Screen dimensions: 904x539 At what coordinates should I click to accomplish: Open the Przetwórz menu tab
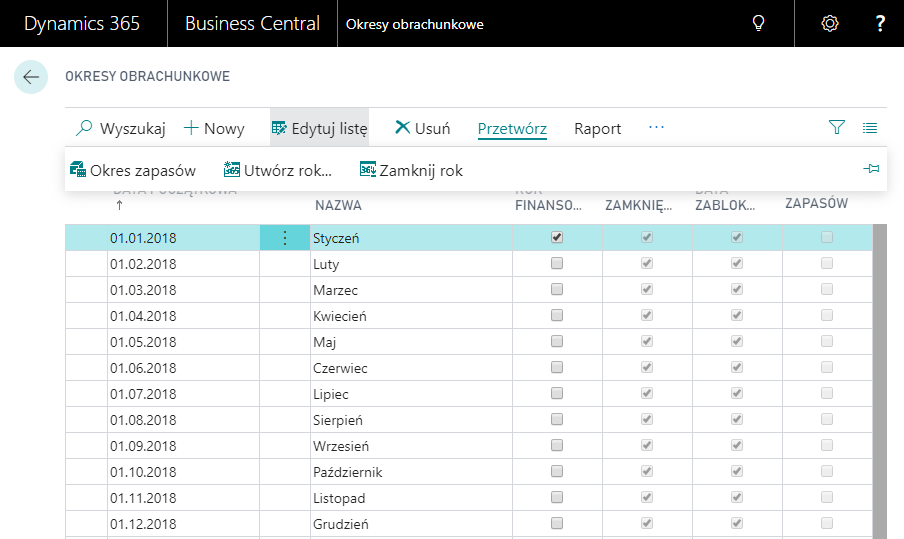(x=512, y=128)
